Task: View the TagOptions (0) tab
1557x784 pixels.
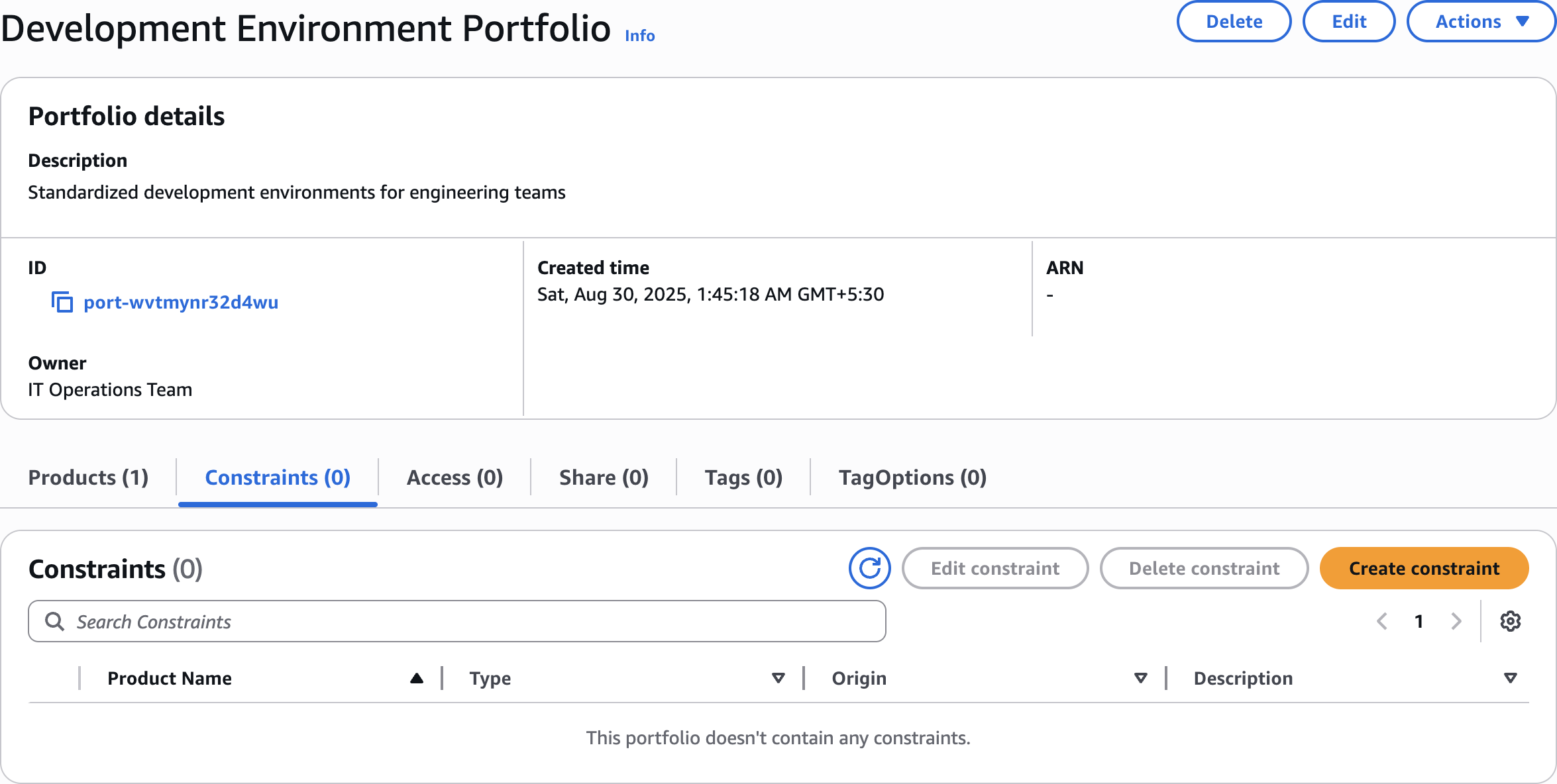Action: [912, 477]
